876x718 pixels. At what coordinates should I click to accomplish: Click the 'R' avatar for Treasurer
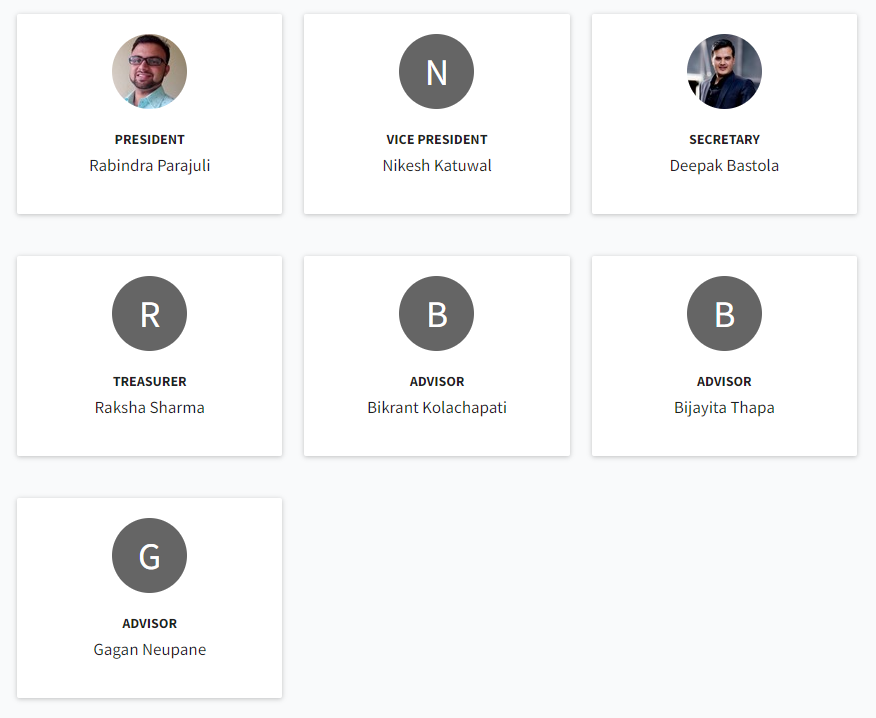point(149,314)
